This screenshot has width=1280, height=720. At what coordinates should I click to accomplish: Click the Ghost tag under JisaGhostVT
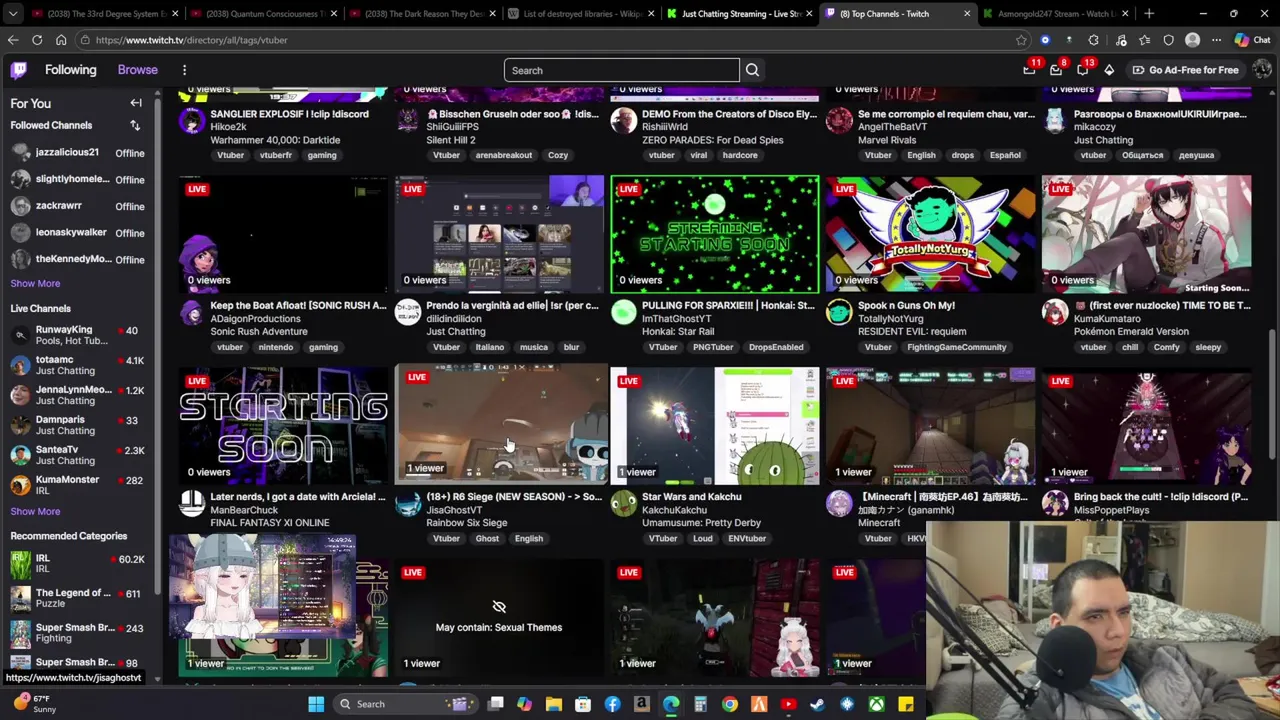pos(487,539)
